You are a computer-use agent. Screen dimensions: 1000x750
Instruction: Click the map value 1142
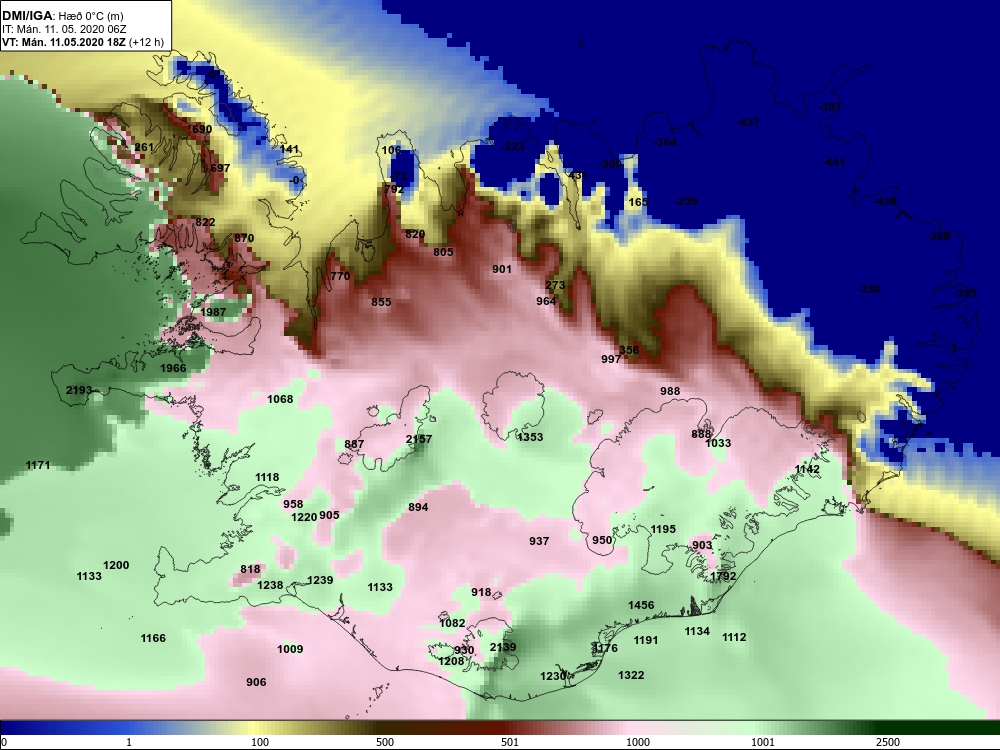807,469
